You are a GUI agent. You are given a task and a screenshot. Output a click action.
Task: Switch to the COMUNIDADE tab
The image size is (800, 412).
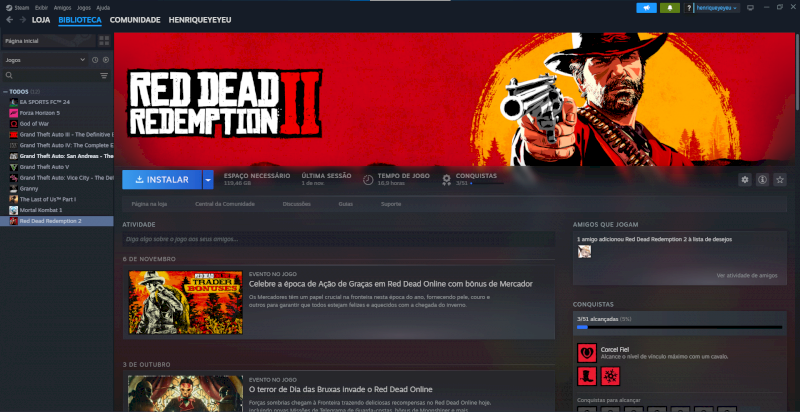pyautogui.click(x=135, y=20)
